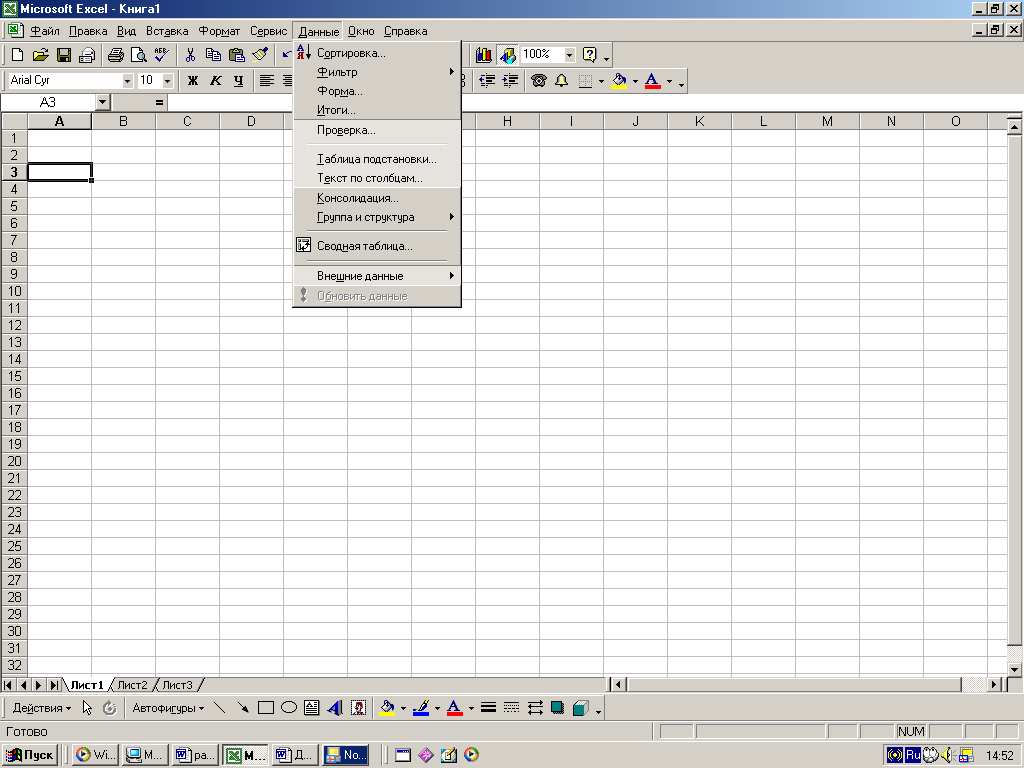This screenshot has width=1024, height=768.
Task: Copy the selection using the toolbar icon
Action: pos(214,55)
